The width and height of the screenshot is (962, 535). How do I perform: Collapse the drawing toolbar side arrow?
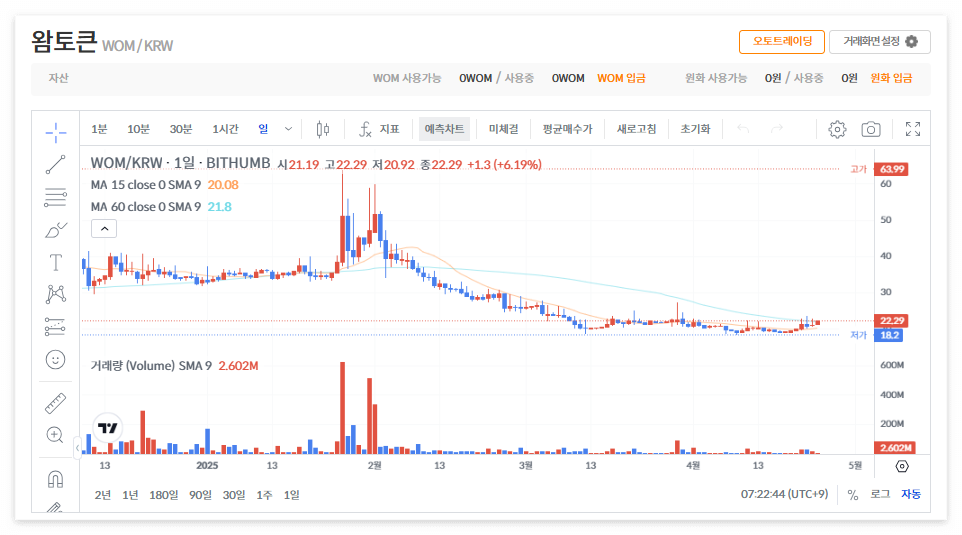(x=77, y=448)
